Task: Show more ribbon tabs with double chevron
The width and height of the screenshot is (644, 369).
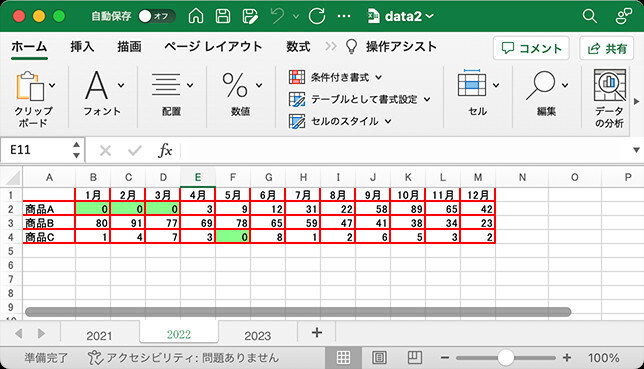Action: click(331, 46)
